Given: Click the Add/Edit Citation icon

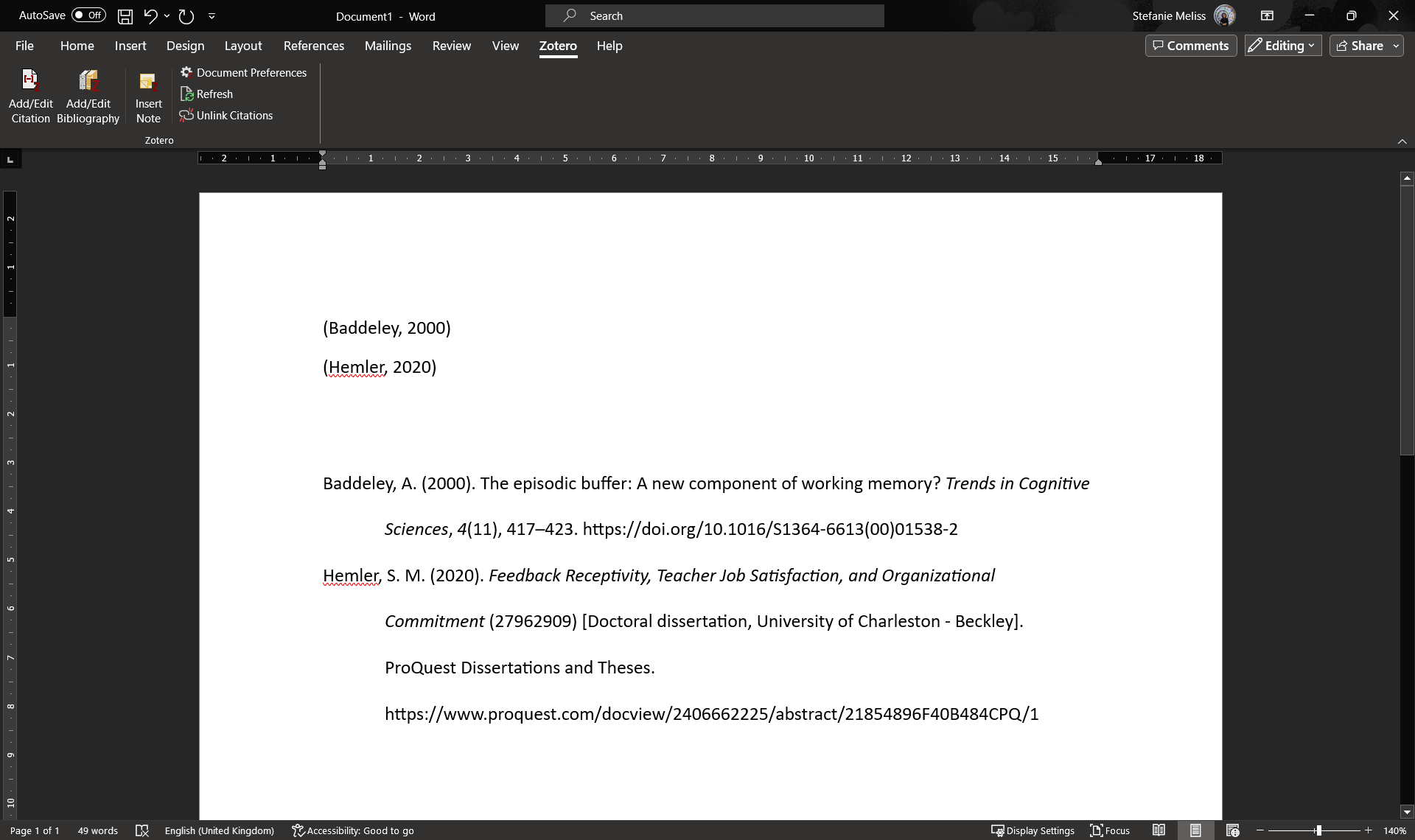Looking at the screenshot, I should click(x=30, y=81).
